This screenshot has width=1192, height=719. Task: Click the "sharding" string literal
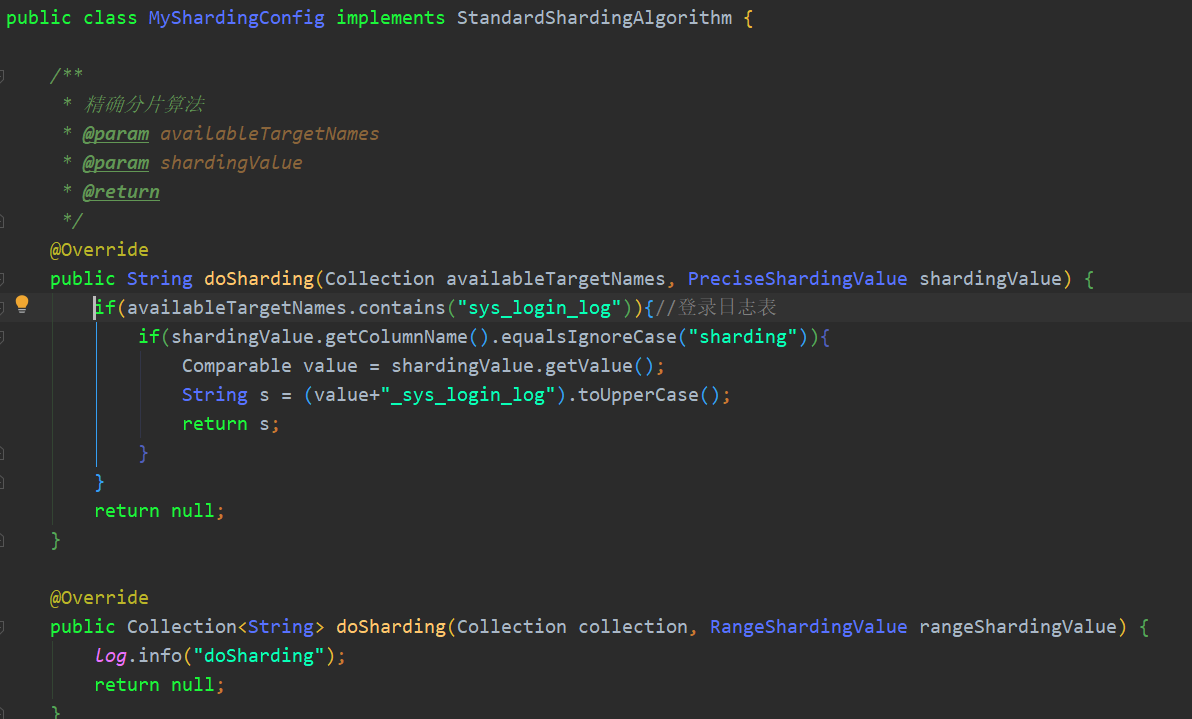point(743,337)
